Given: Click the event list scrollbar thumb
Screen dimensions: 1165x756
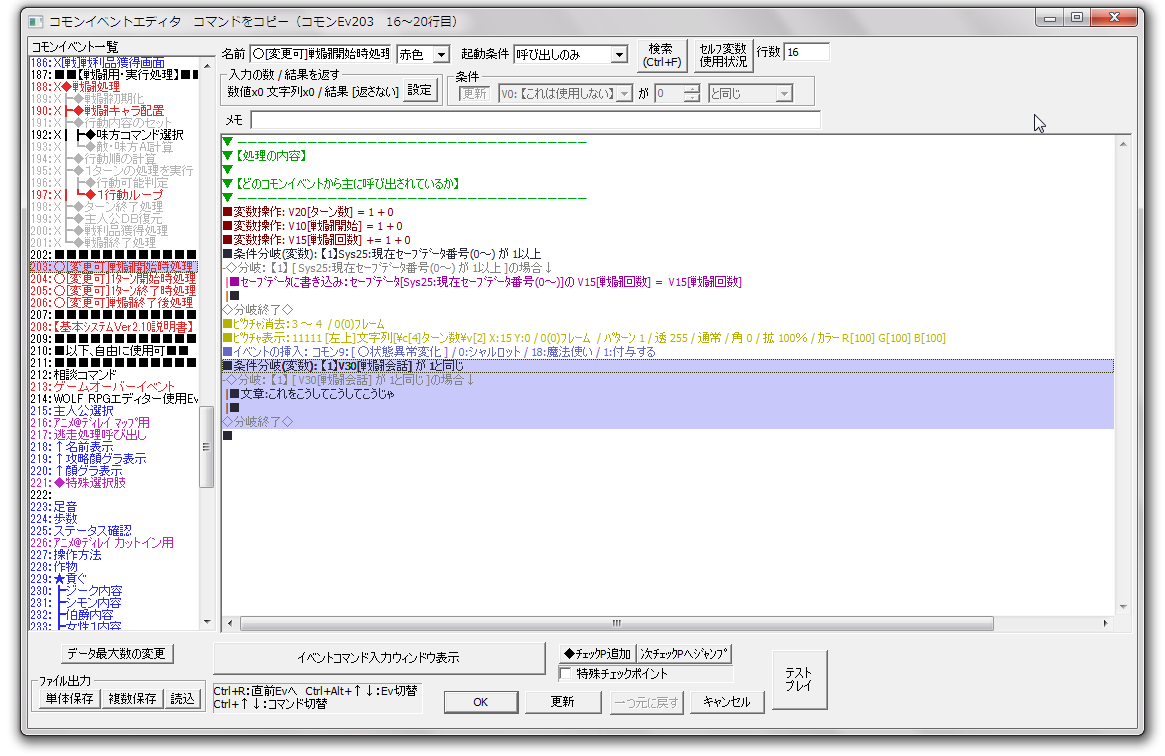Looking at the screenshot, I should [207, 446].
